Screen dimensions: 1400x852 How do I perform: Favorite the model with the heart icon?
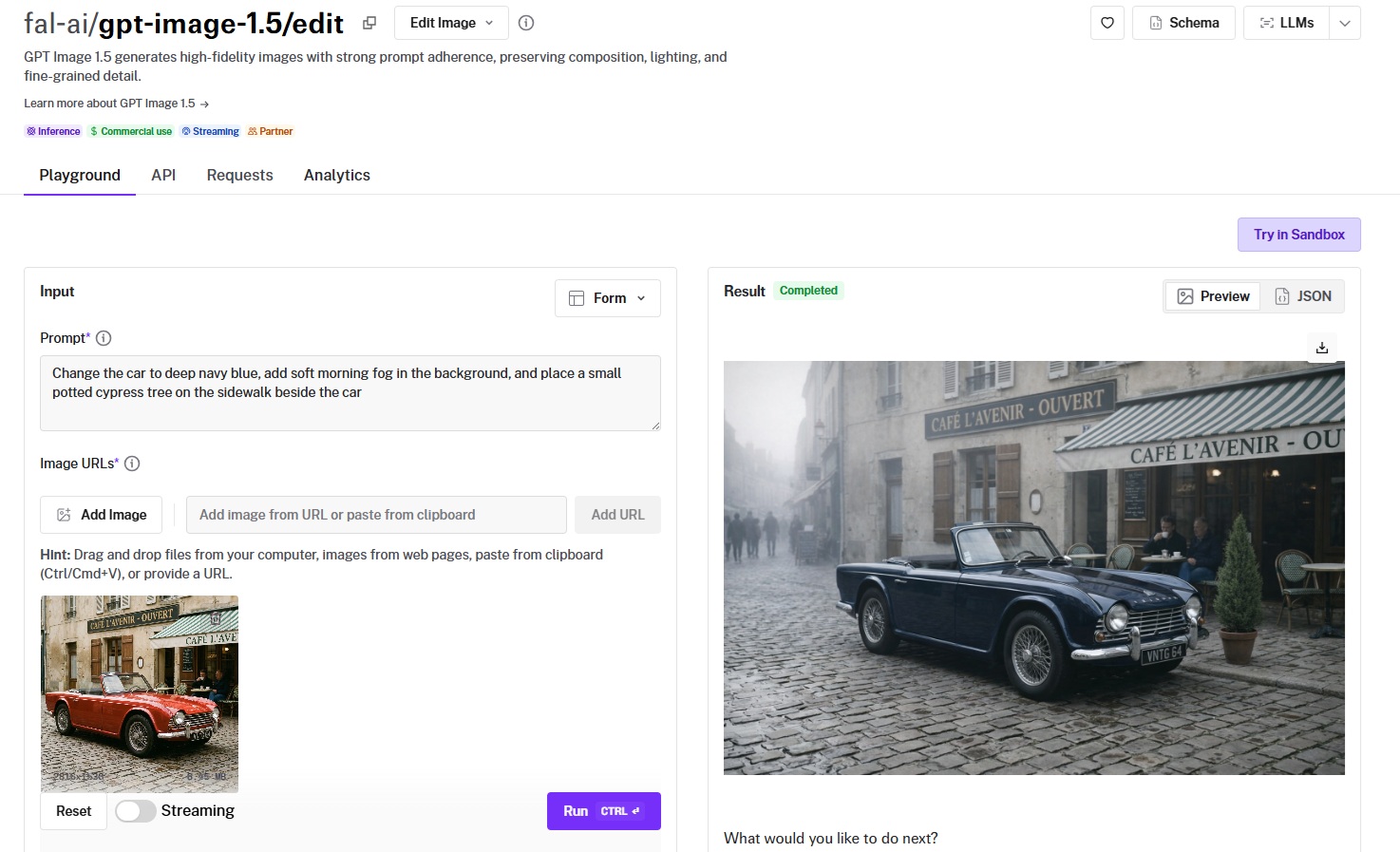[1107, 23]
